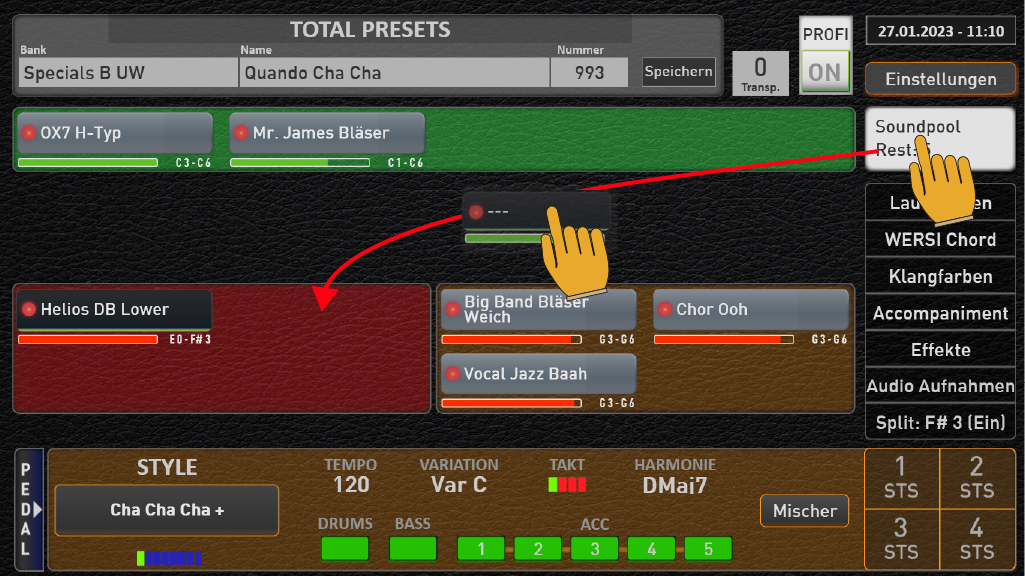This screenshot has height=576, width=1025.
Task: Click the TAKT beat indicator
Action: 567,484
